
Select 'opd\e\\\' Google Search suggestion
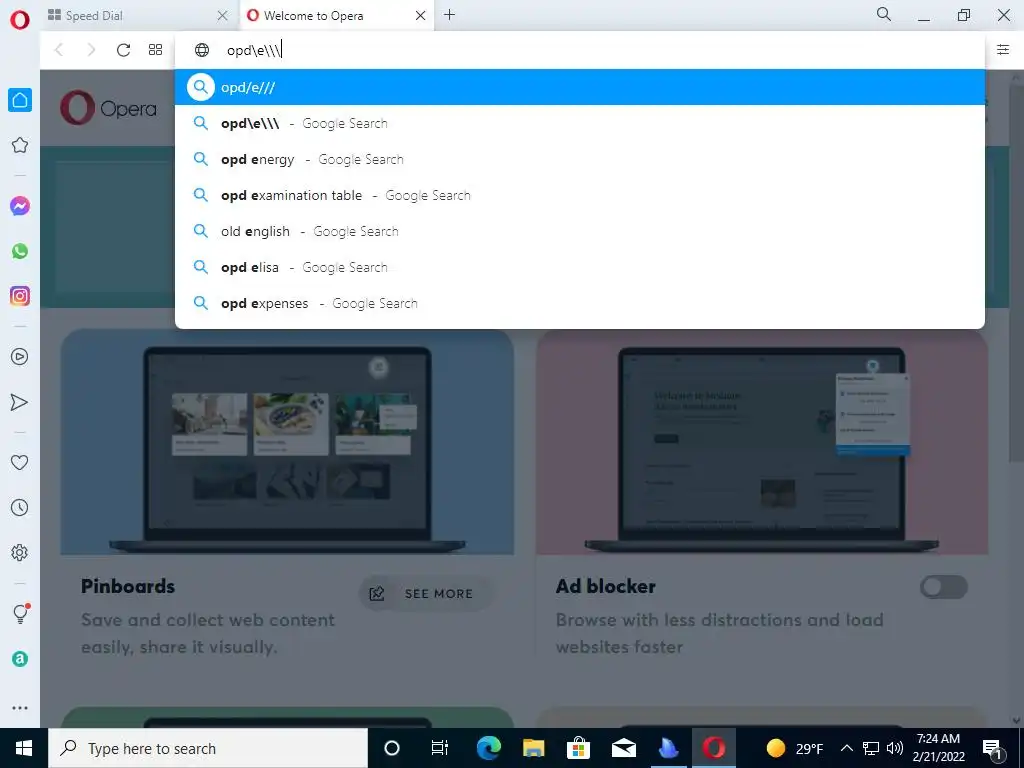(580, 123)
